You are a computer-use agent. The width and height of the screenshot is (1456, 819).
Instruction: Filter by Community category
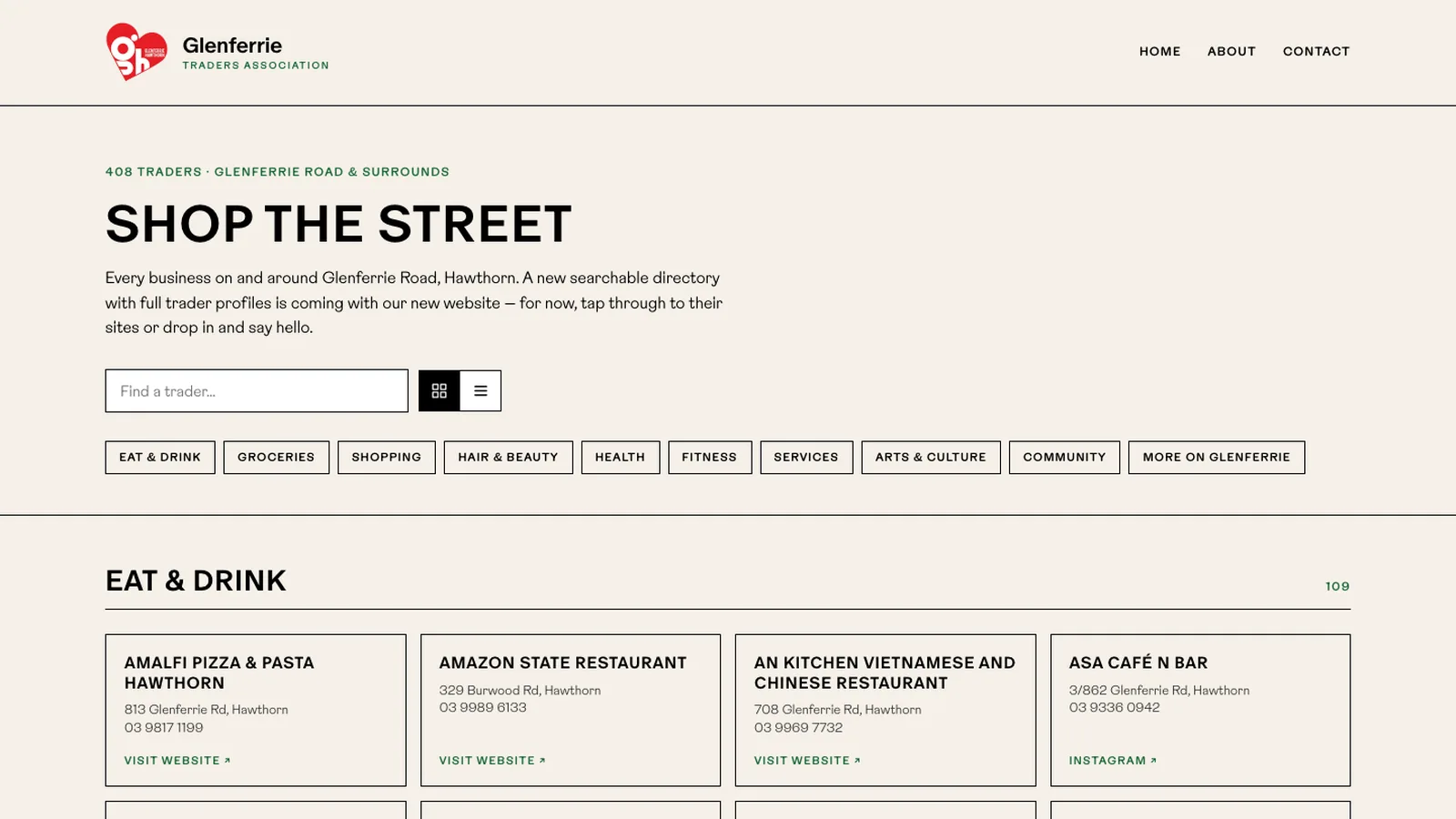tap(1064, 457)
